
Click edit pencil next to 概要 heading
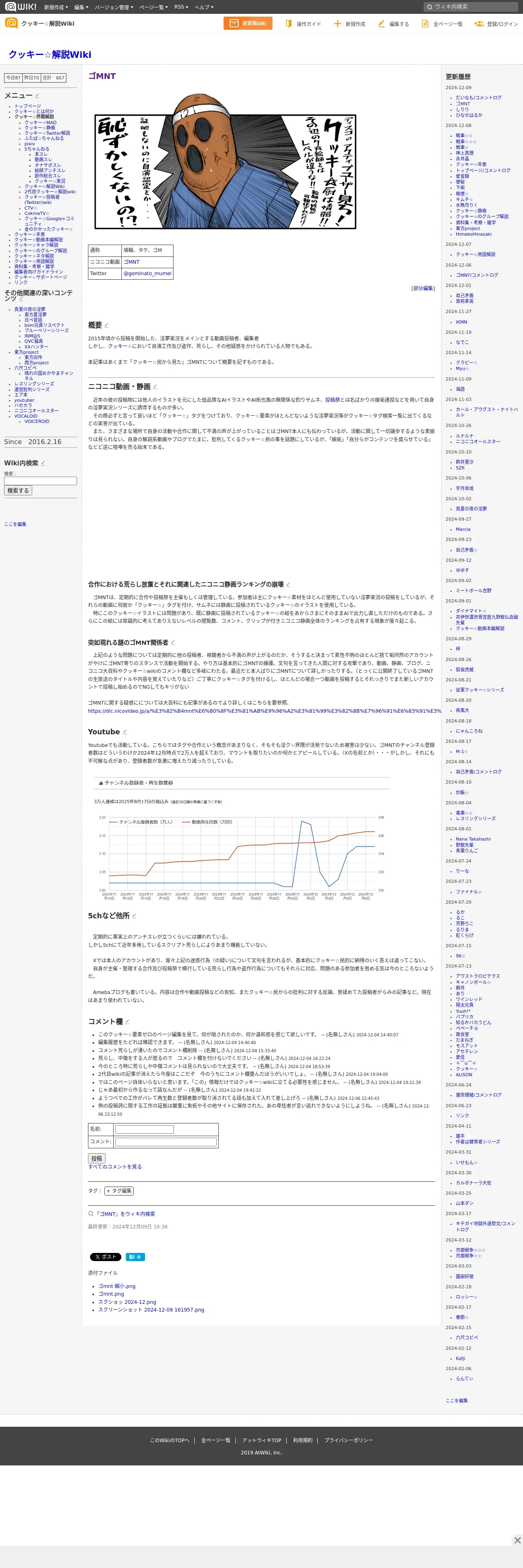[107, 325]
